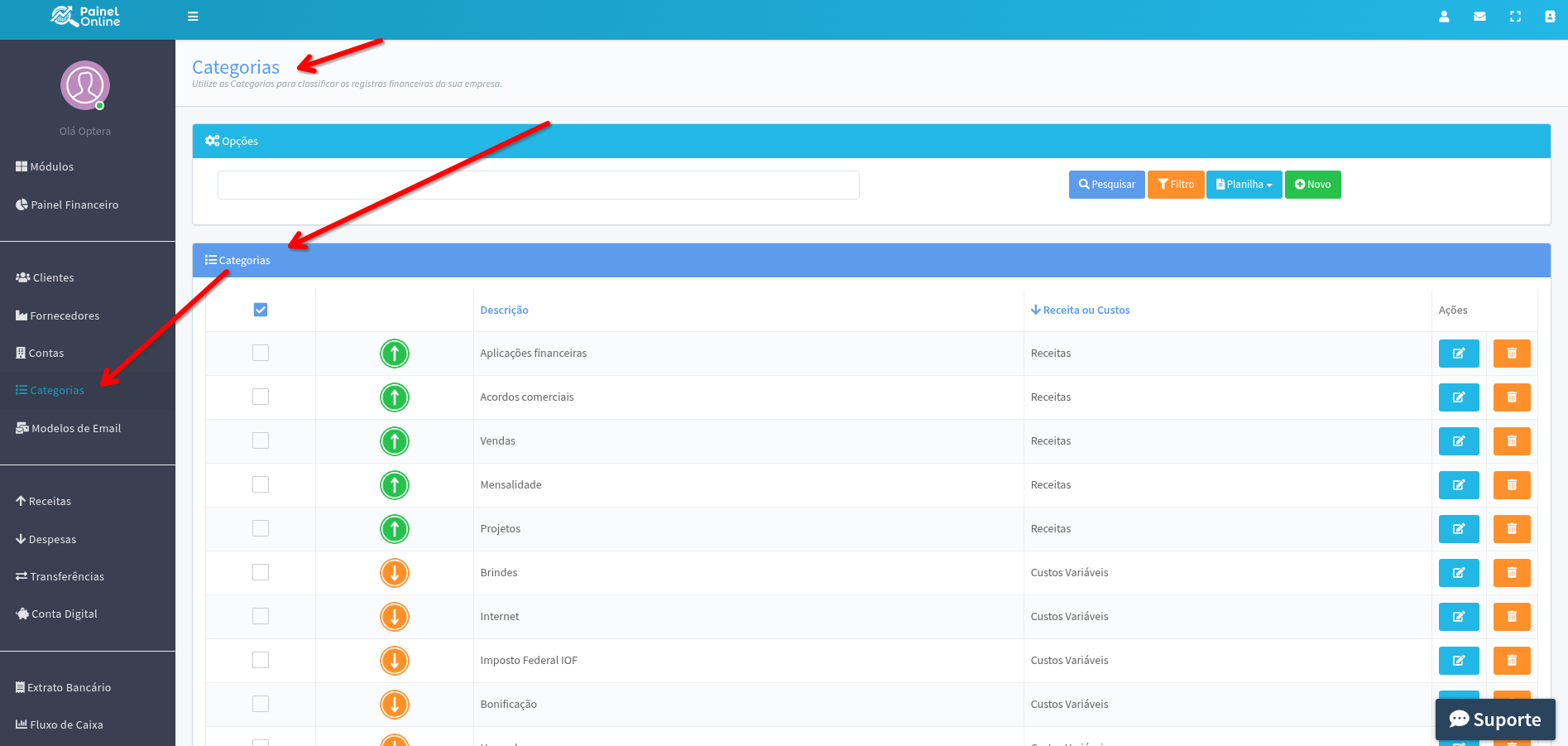Click trash icon for Internet category
Screen dimensions: 1568x746
(x=1511, y=617)
